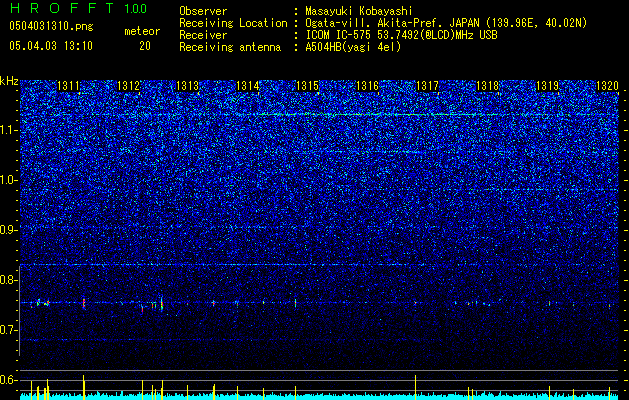This screenshot has width=629, height=400.
Task: Click time marker 1312
Action: (x=128, y=86)
